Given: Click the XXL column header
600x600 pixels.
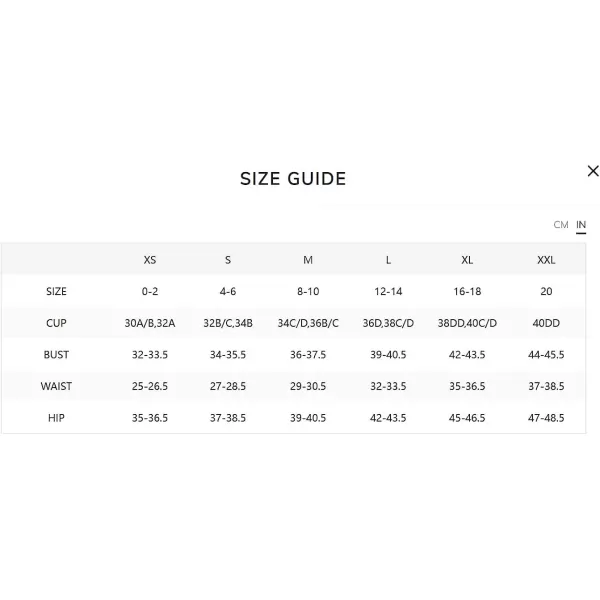Looking at the screenshot, I should click(x=546, y=260).
